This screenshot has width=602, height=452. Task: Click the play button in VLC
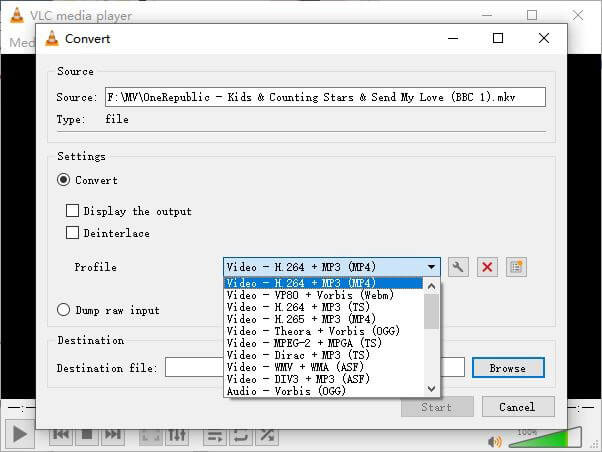tap(20, 434)
